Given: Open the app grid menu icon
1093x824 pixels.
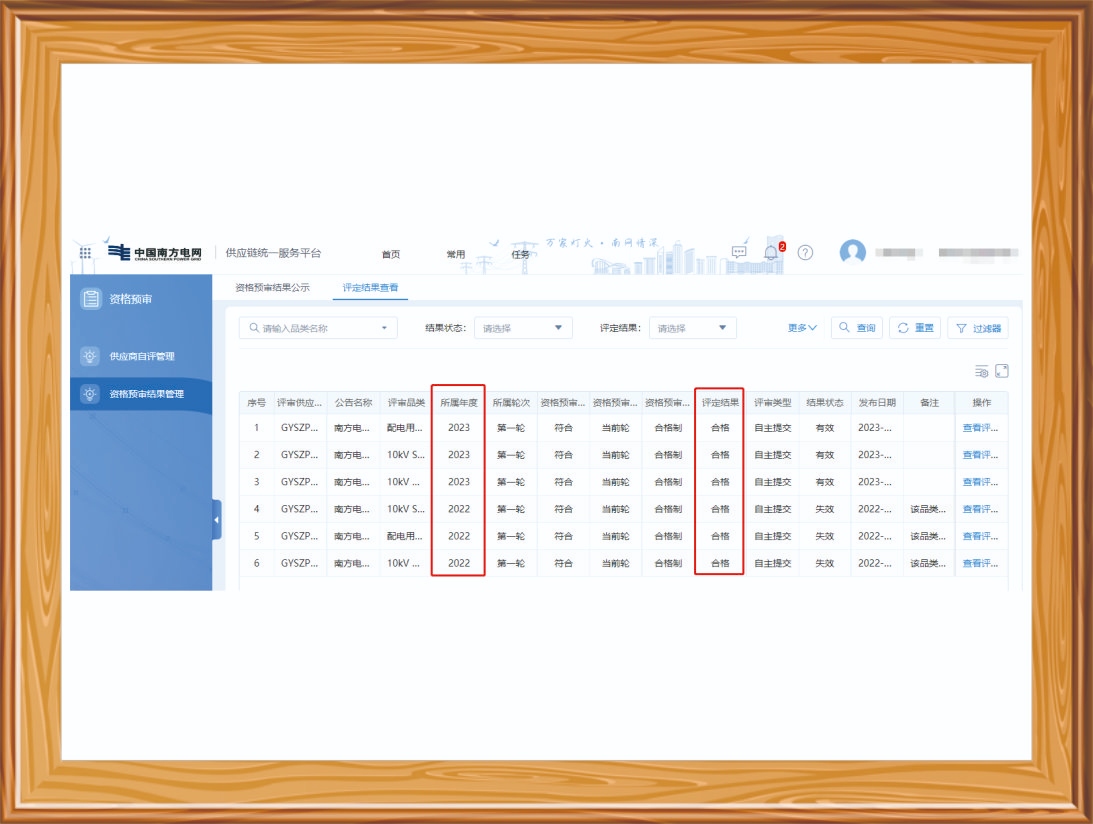Looking at the screenshot, I should (x=85, y=254).
